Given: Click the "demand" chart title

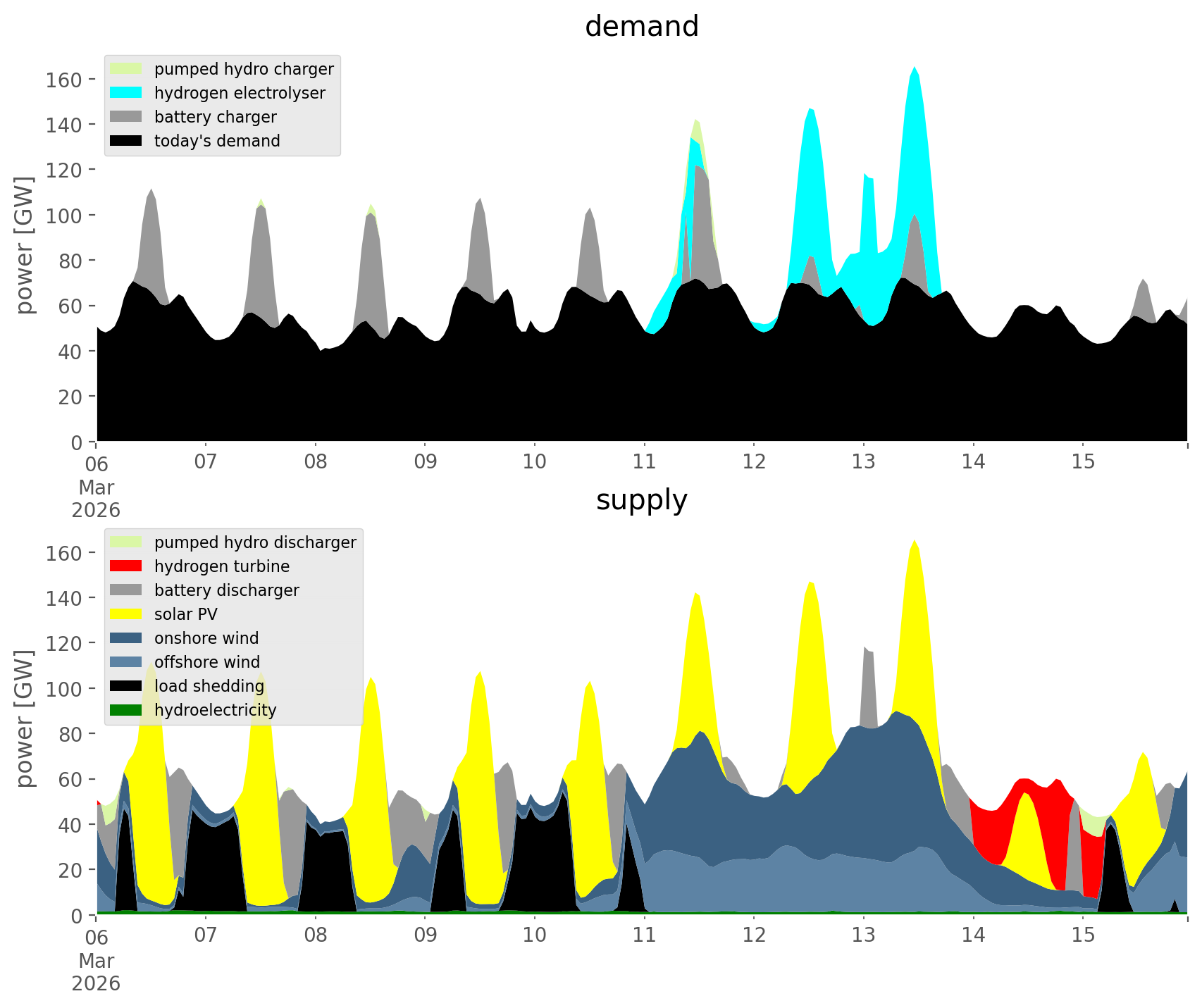Looking at the screenshot, I should (641, 27).
